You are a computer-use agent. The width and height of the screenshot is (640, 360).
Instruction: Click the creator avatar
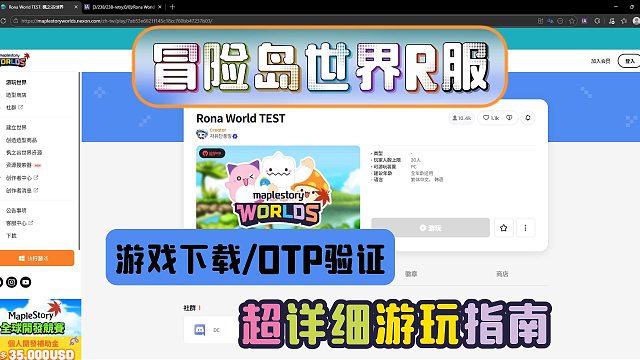point(202,133)
